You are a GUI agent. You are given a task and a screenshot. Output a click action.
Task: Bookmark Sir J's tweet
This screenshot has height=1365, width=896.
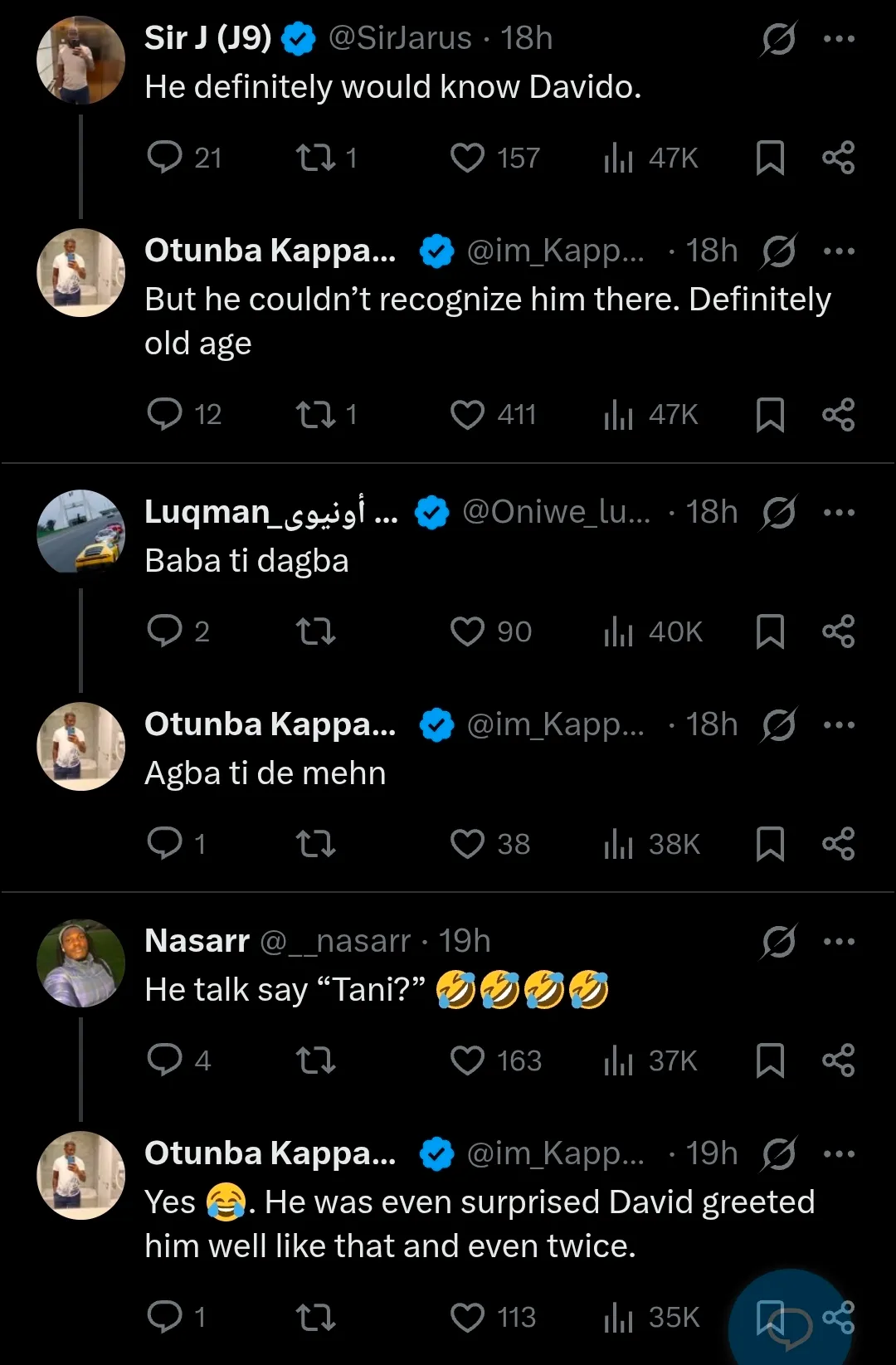pos(770,158)
